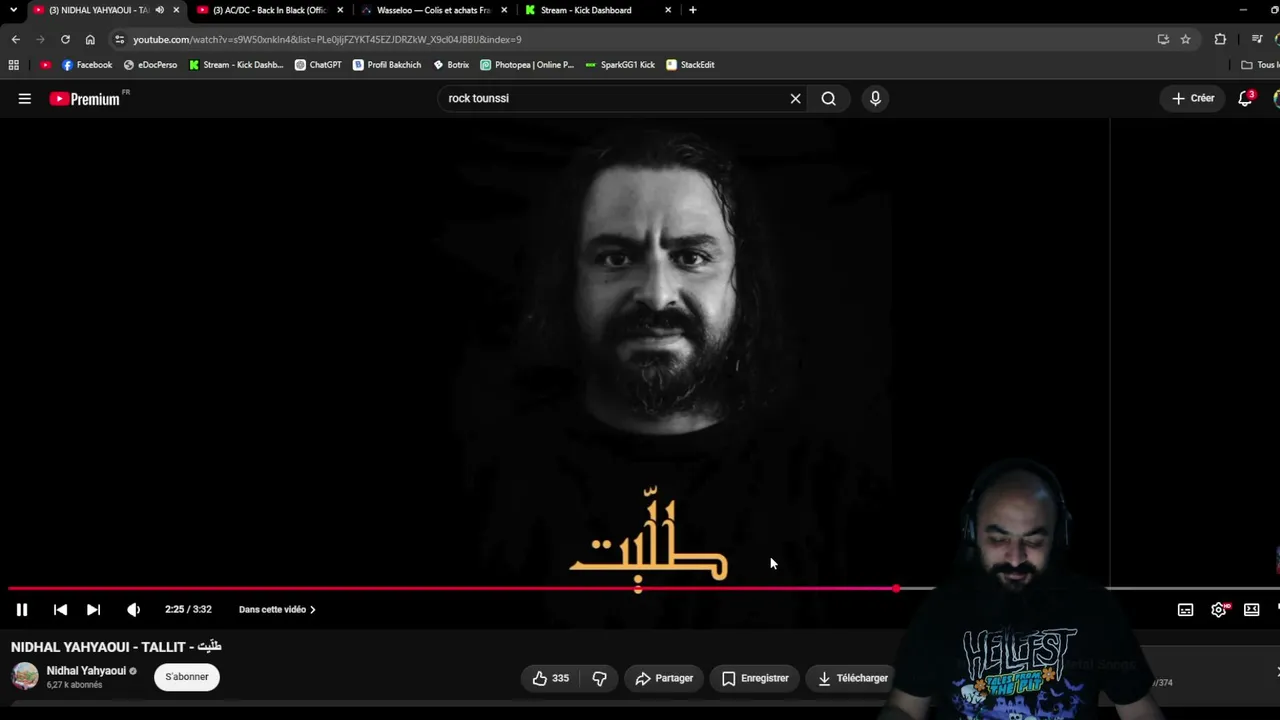This screenshot has height=720, width=1280.
Task: Open the YouTube notifications bell
Action: click(1245, 98)
